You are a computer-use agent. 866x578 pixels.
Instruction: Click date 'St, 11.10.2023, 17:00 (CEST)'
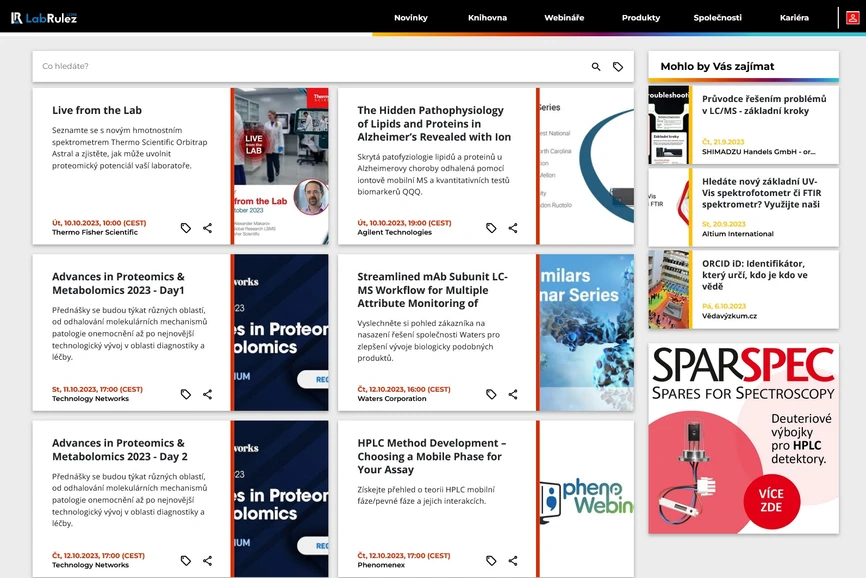(97, 389)
